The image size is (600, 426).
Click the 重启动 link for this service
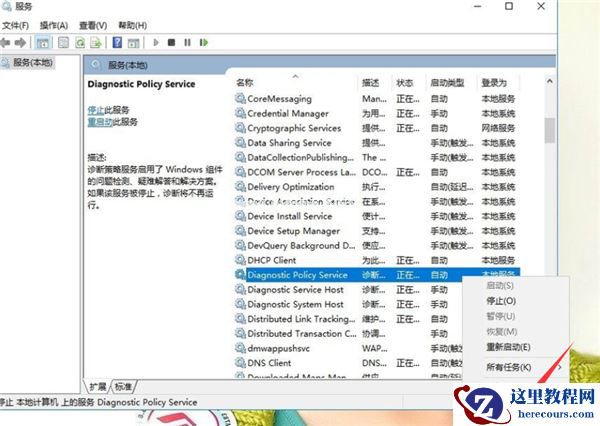pyautogui.click(x=100, y=122)
